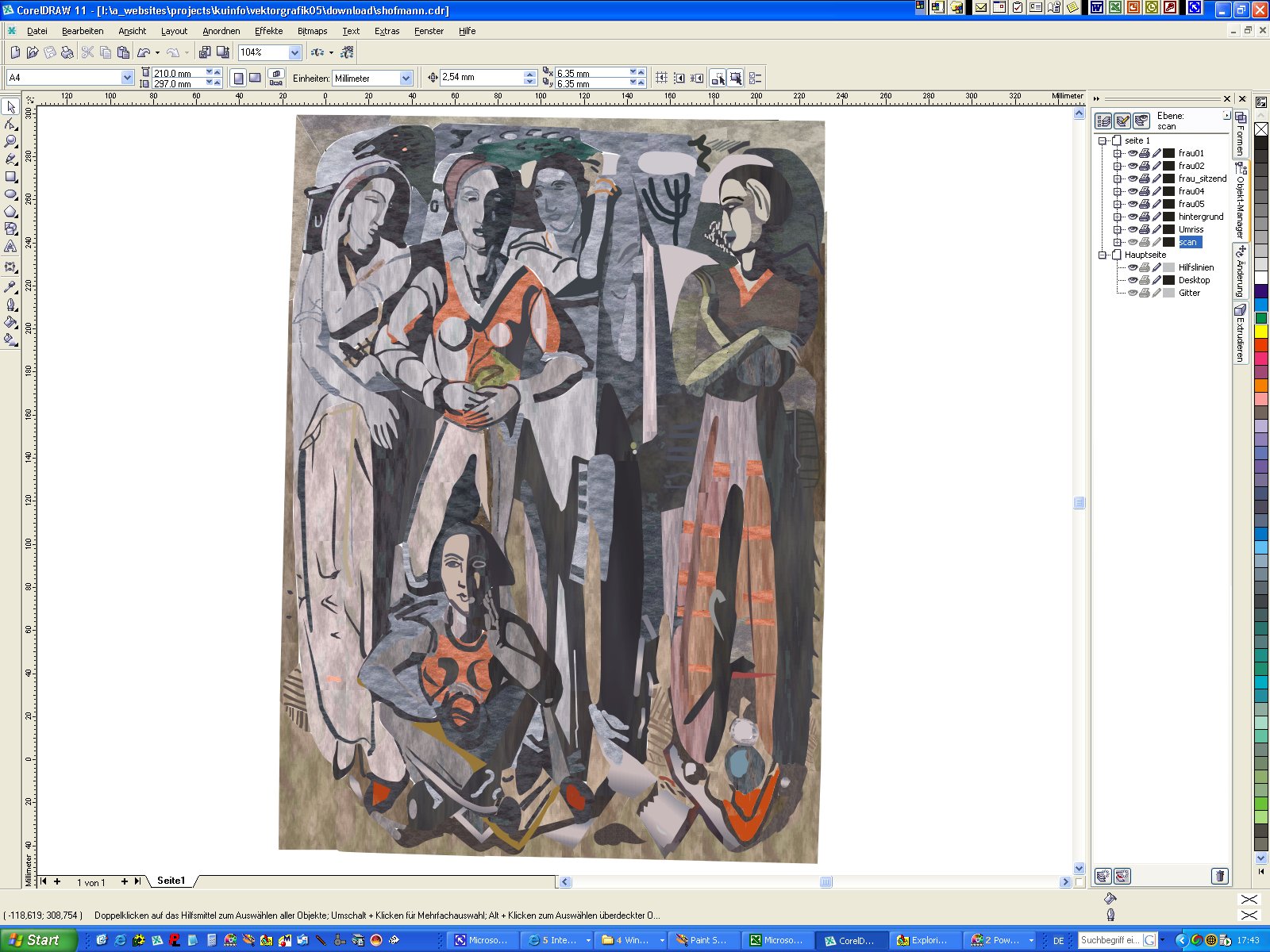Collapse the seite 1 page node

click(x=1102, y=140)
